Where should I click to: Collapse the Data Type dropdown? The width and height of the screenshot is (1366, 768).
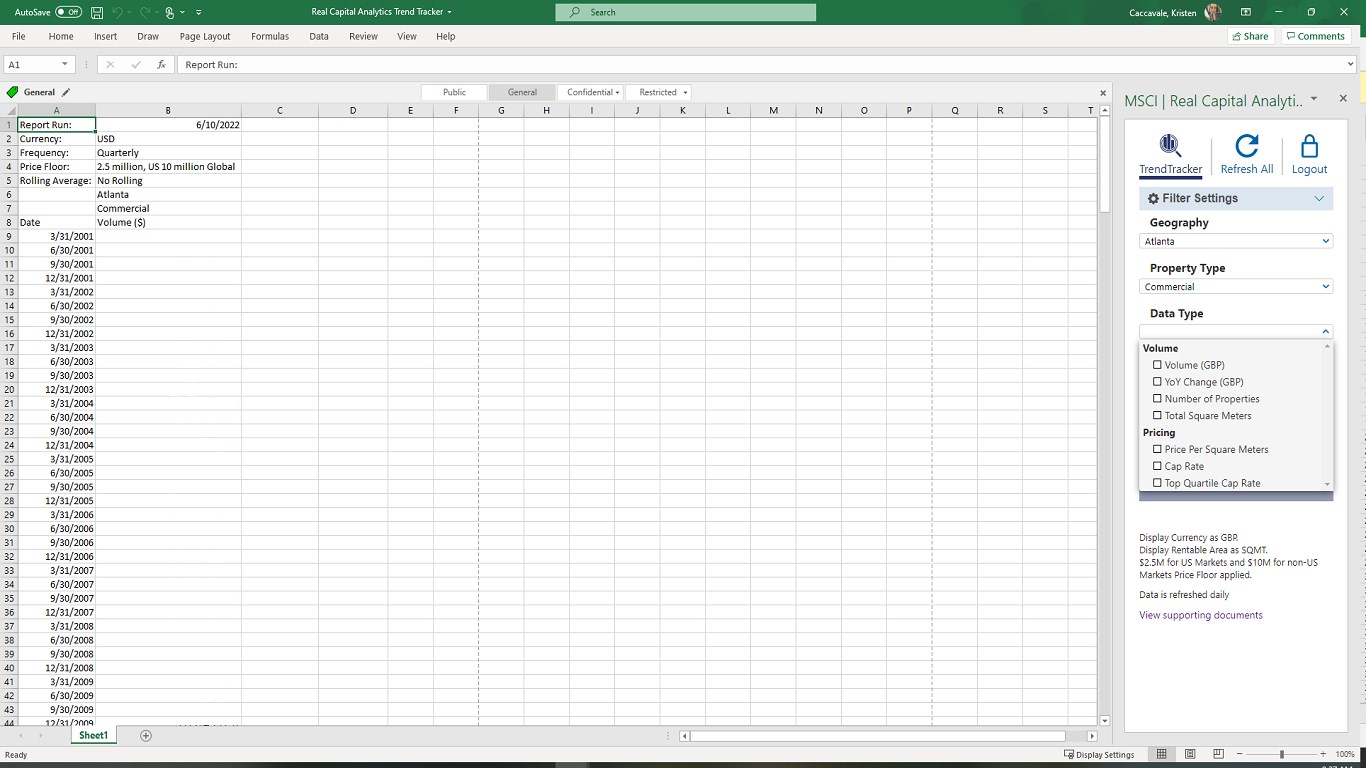click(1326, 332)
